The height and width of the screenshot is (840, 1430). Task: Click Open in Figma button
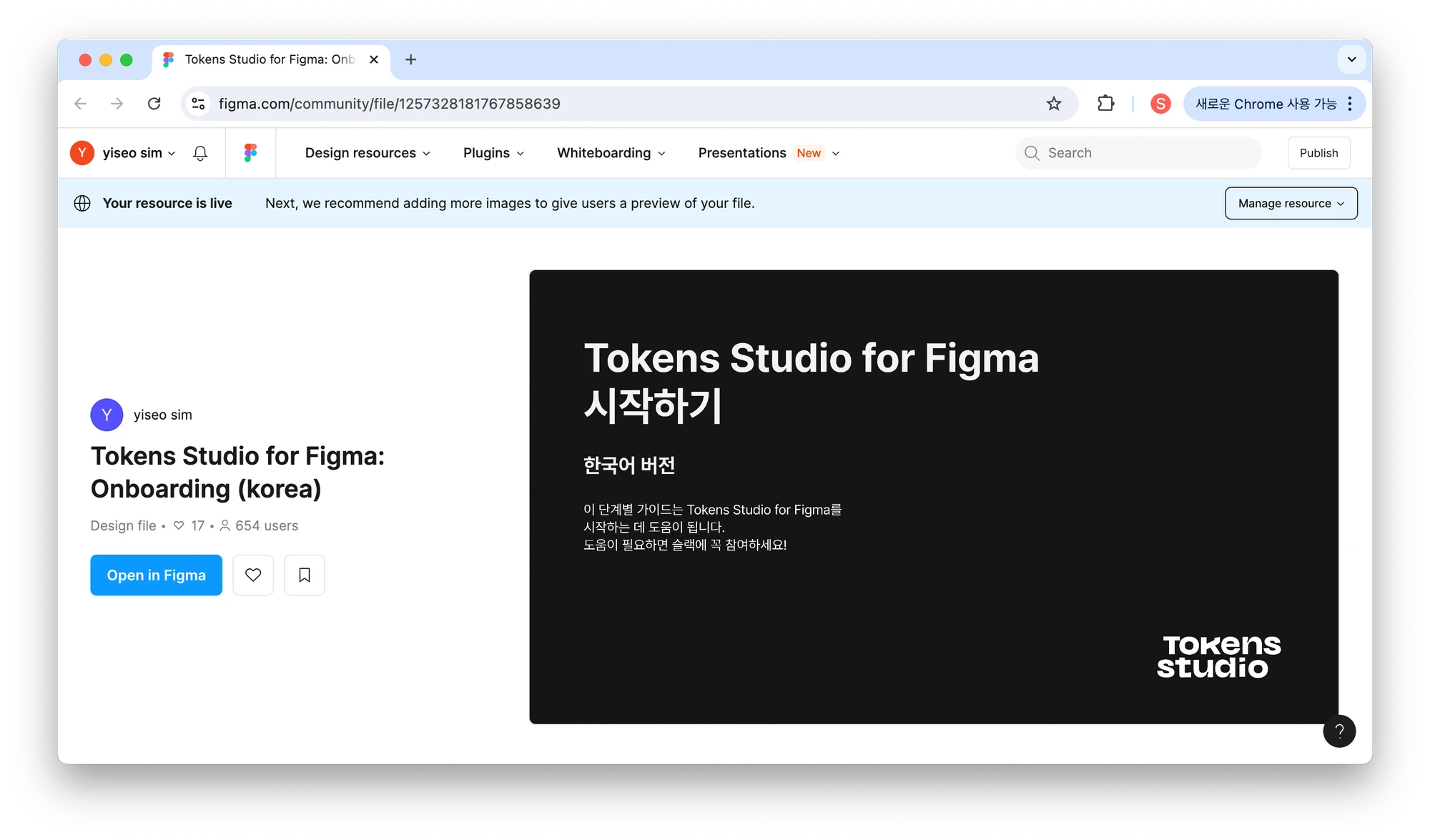click(156, 575)
